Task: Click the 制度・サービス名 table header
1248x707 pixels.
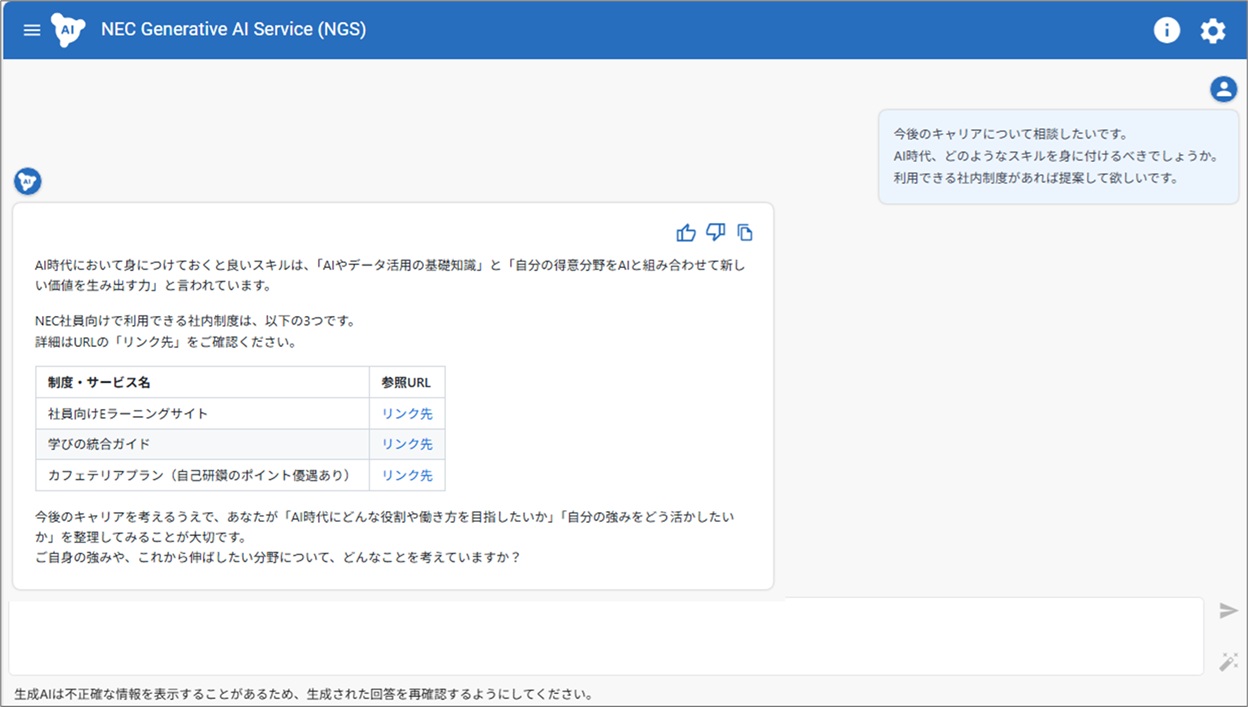Action: [x=99, y=383]
